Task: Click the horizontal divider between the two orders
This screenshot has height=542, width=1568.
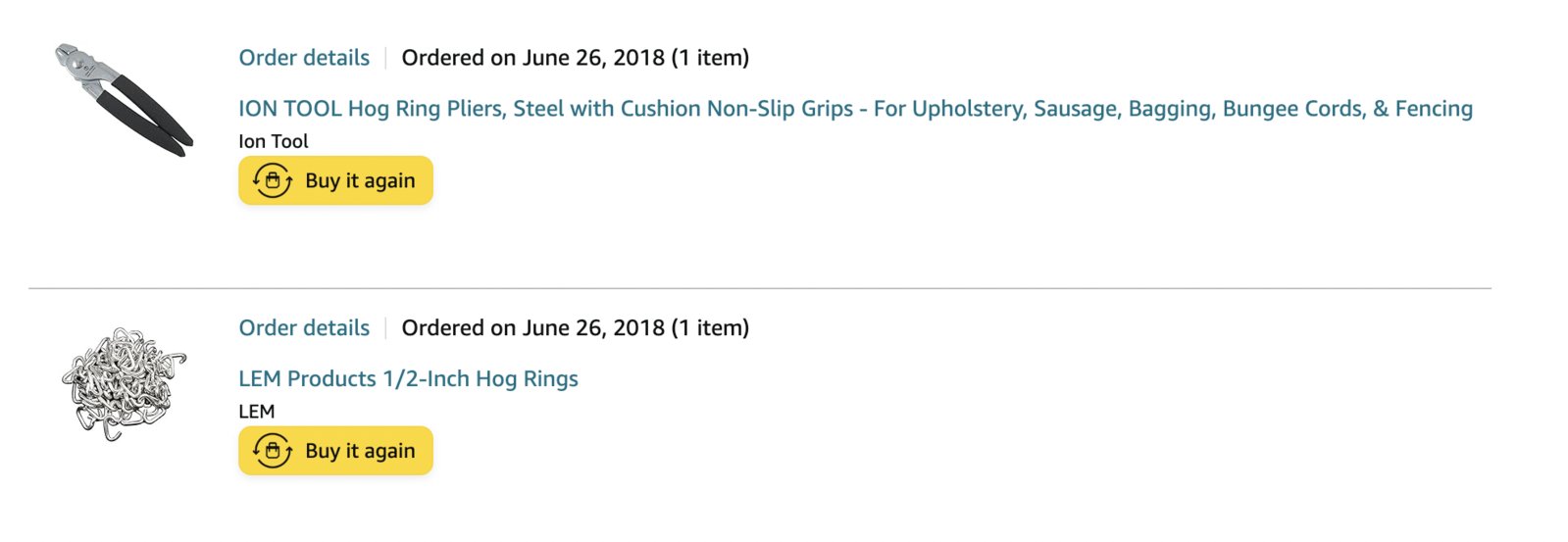Action: point(760,288)
